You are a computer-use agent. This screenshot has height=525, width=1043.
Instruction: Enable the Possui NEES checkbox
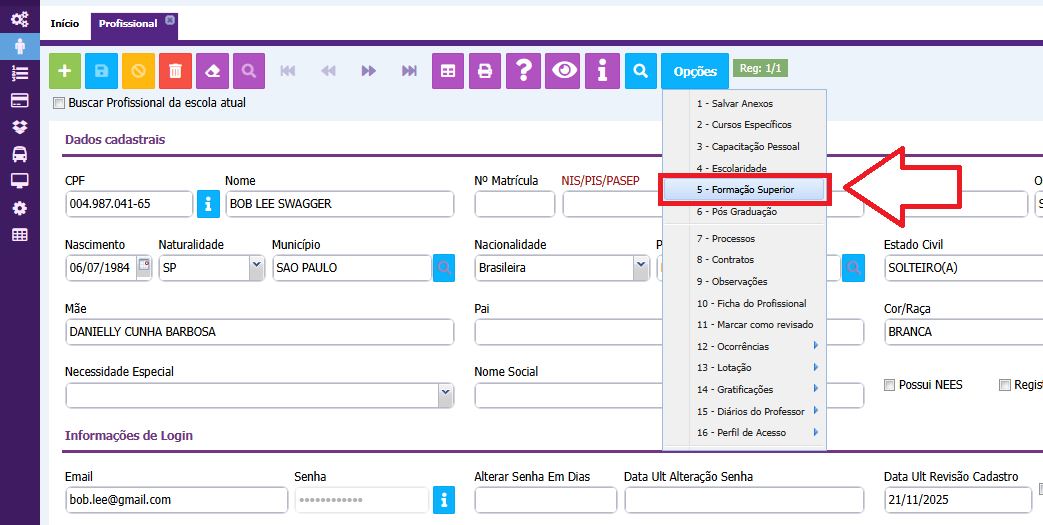(890, 385)
